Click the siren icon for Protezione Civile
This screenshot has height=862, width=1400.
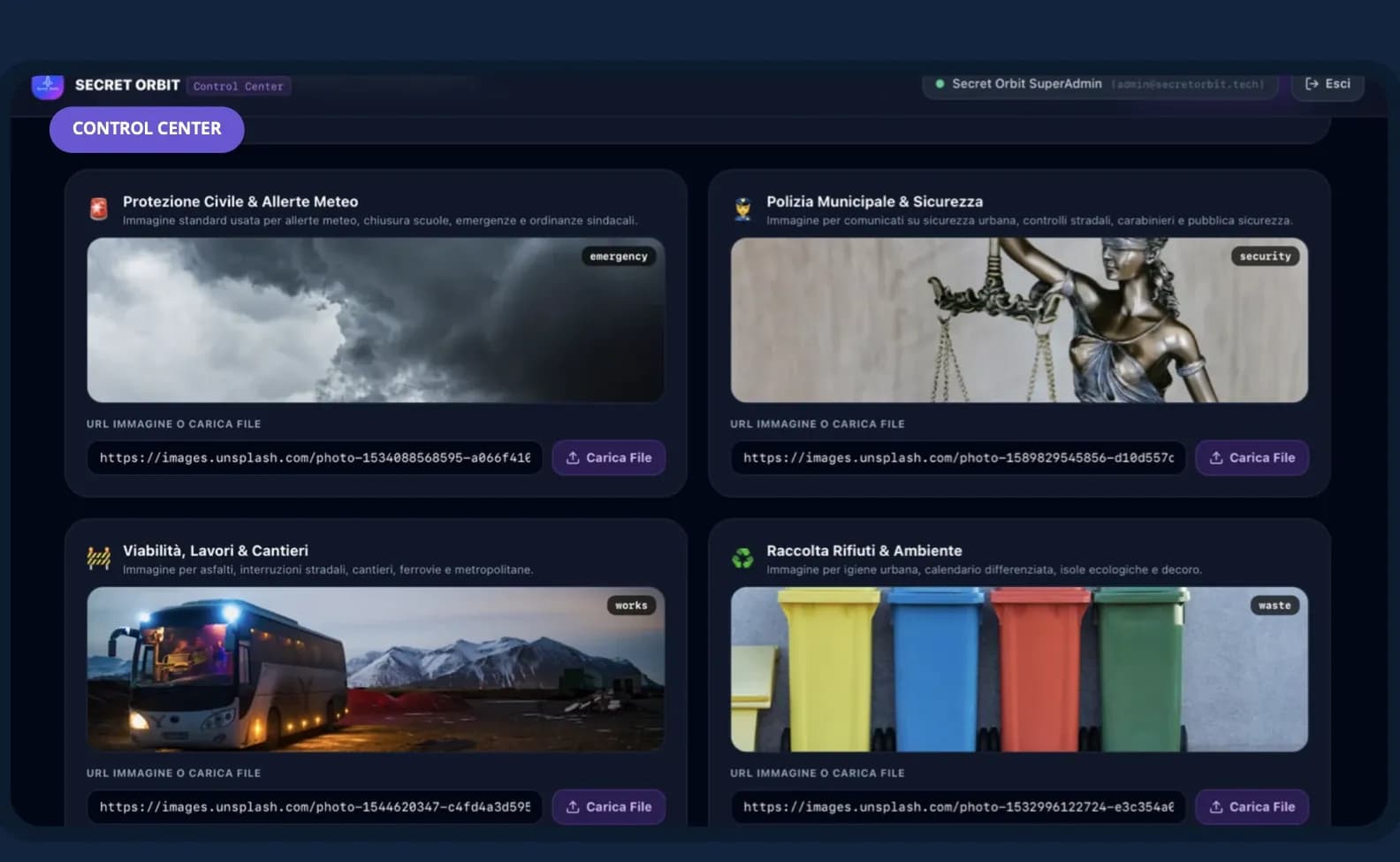tap(99, 209)
